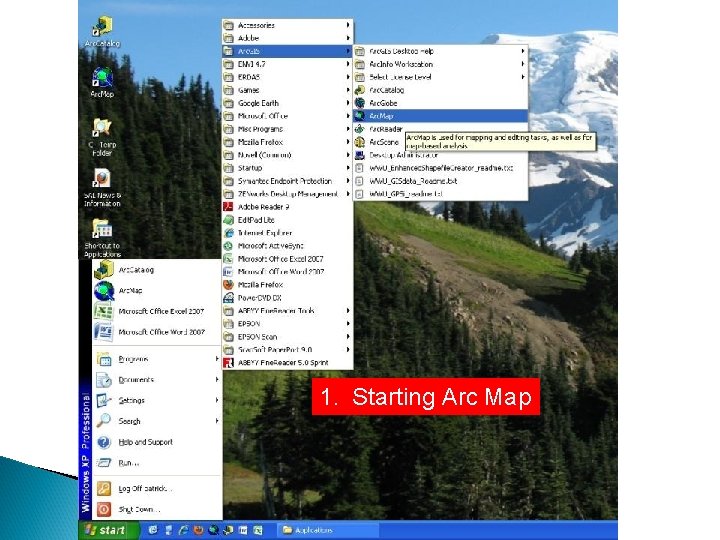Click Shut Down in Start menu
Image resolution: width=720 pixels, height=540 pixels.
[x=157, y=509]
